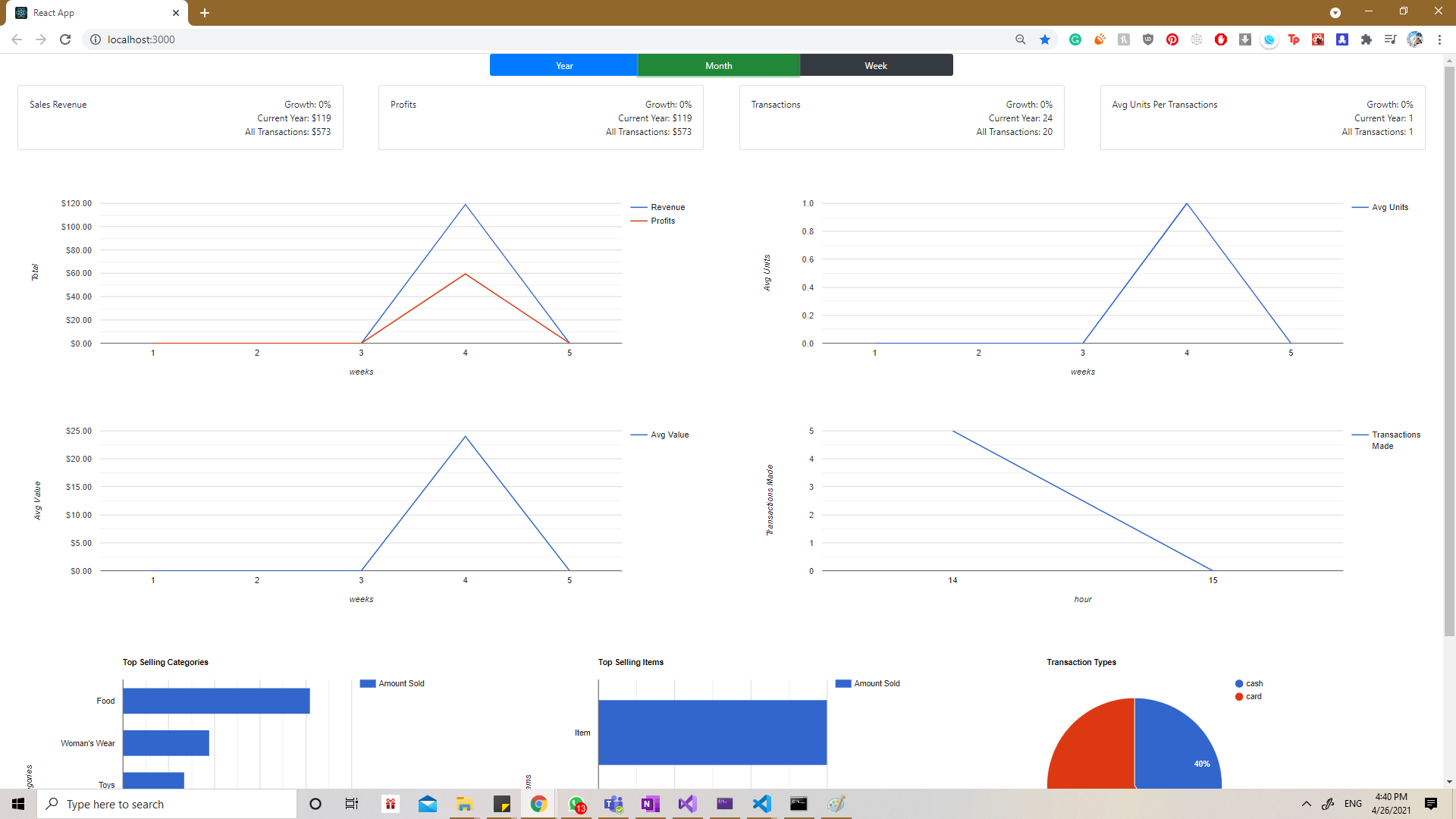Open OneNote from the taskbar
This screenshot has height=819, width=1456.
pos(650,804)
